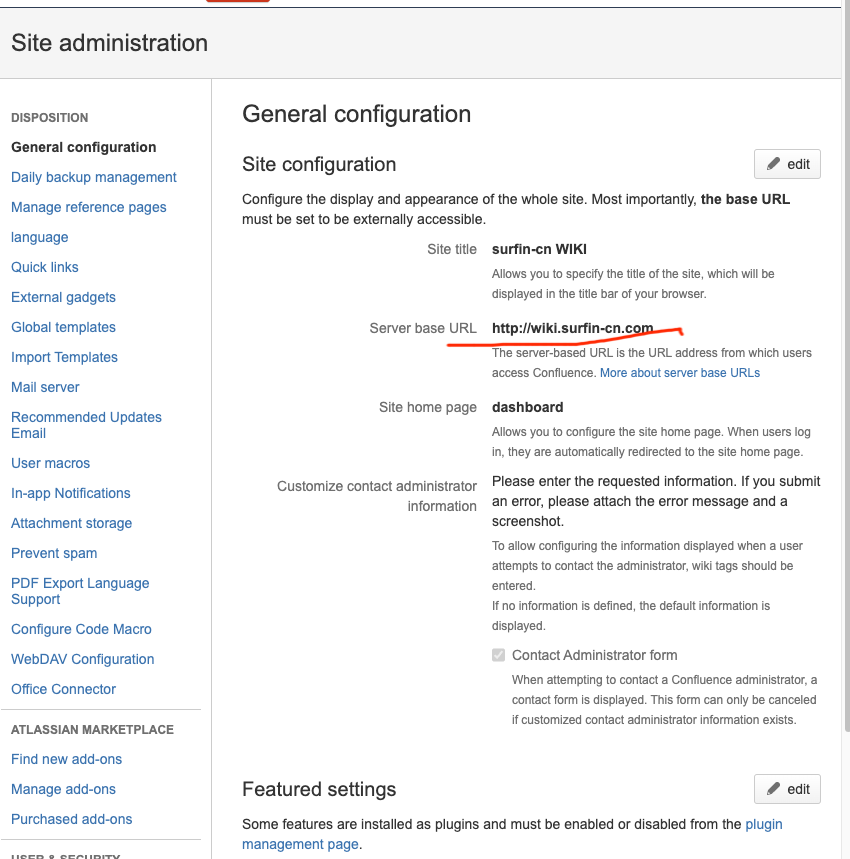Open In-app Notifications settings
Viewport: 850px width, 859px height.
(71, 493)
